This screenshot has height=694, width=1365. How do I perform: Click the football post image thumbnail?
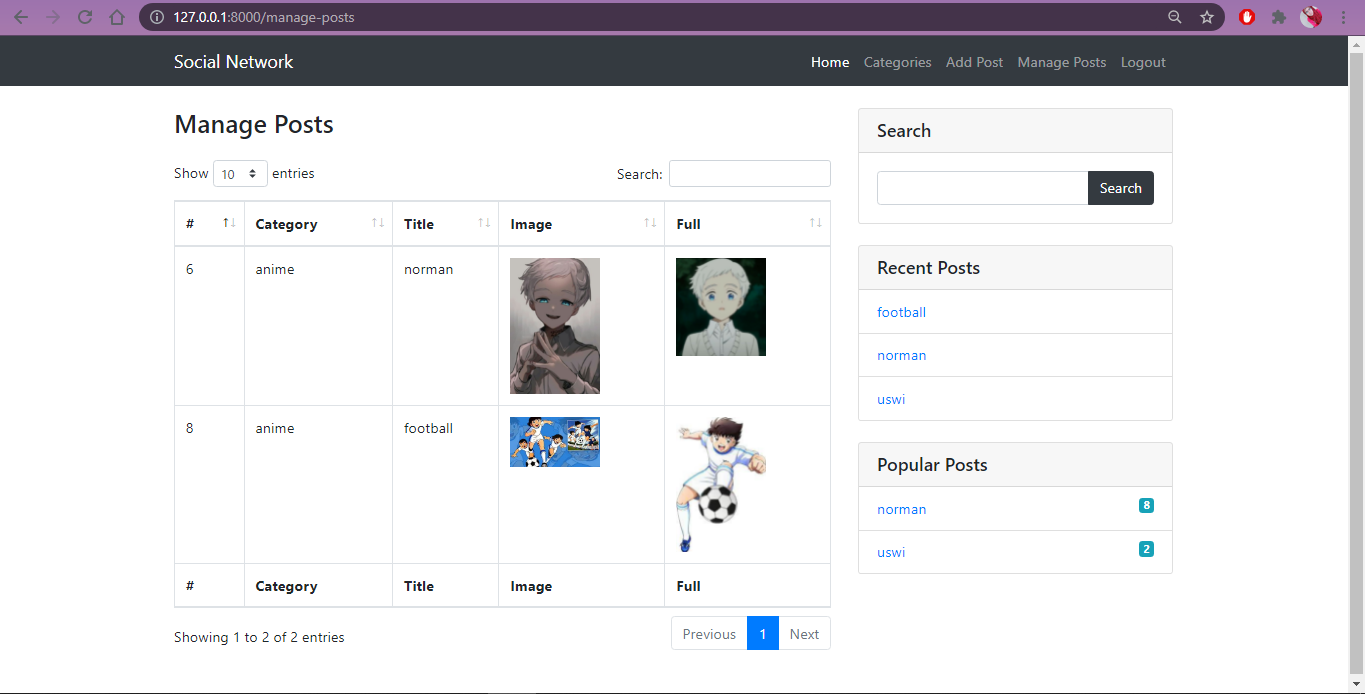[554, 441]
